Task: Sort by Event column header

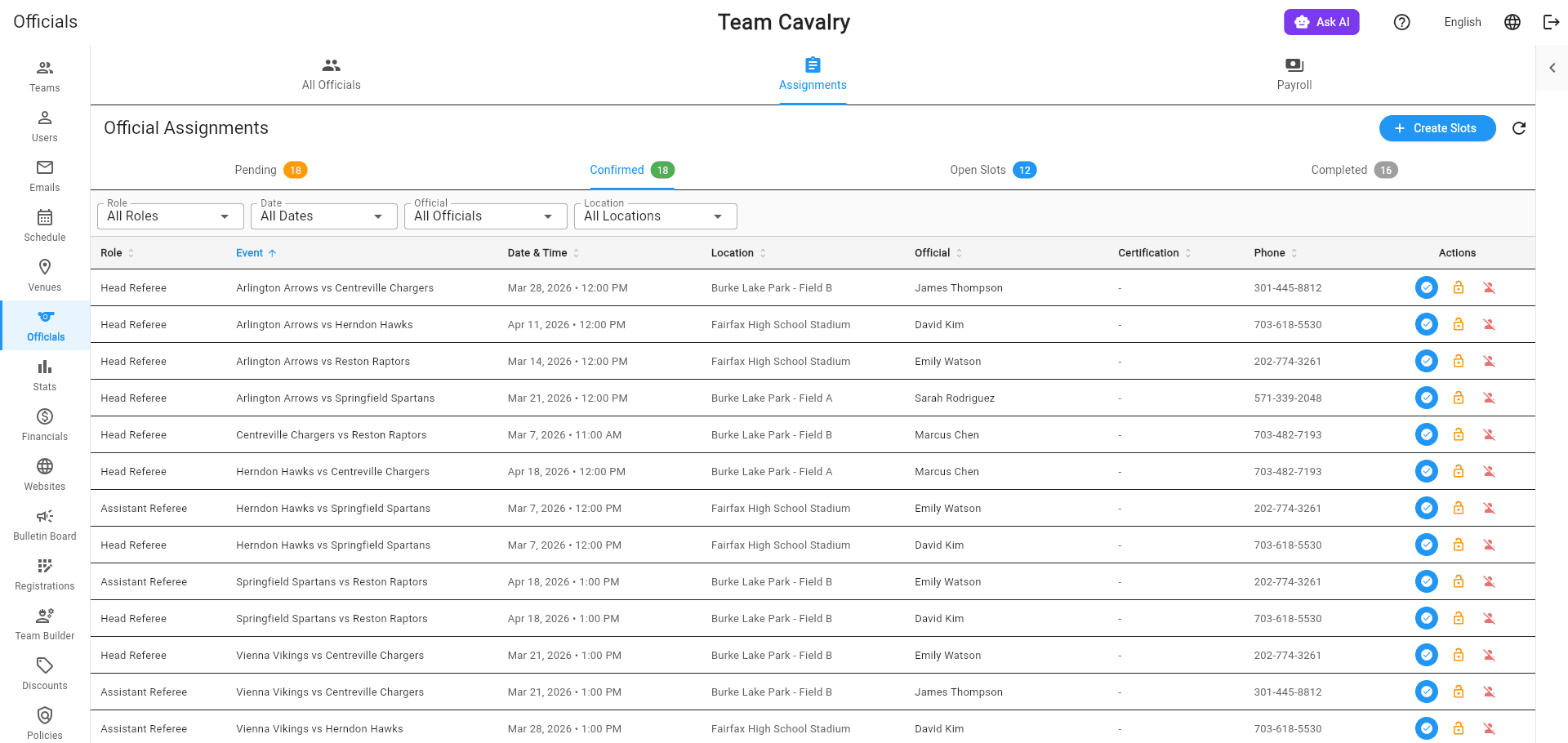Action: pyautogui.click(x=256, y=253)
